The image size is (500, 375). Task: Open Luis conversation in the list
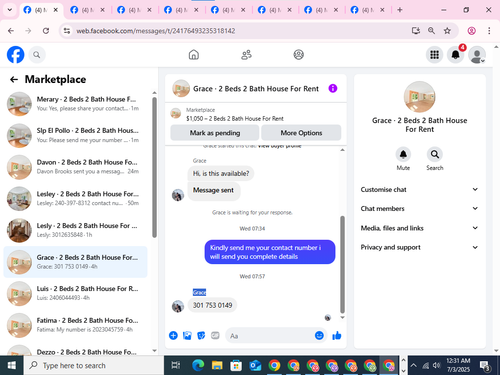click(x=76, y=293)
